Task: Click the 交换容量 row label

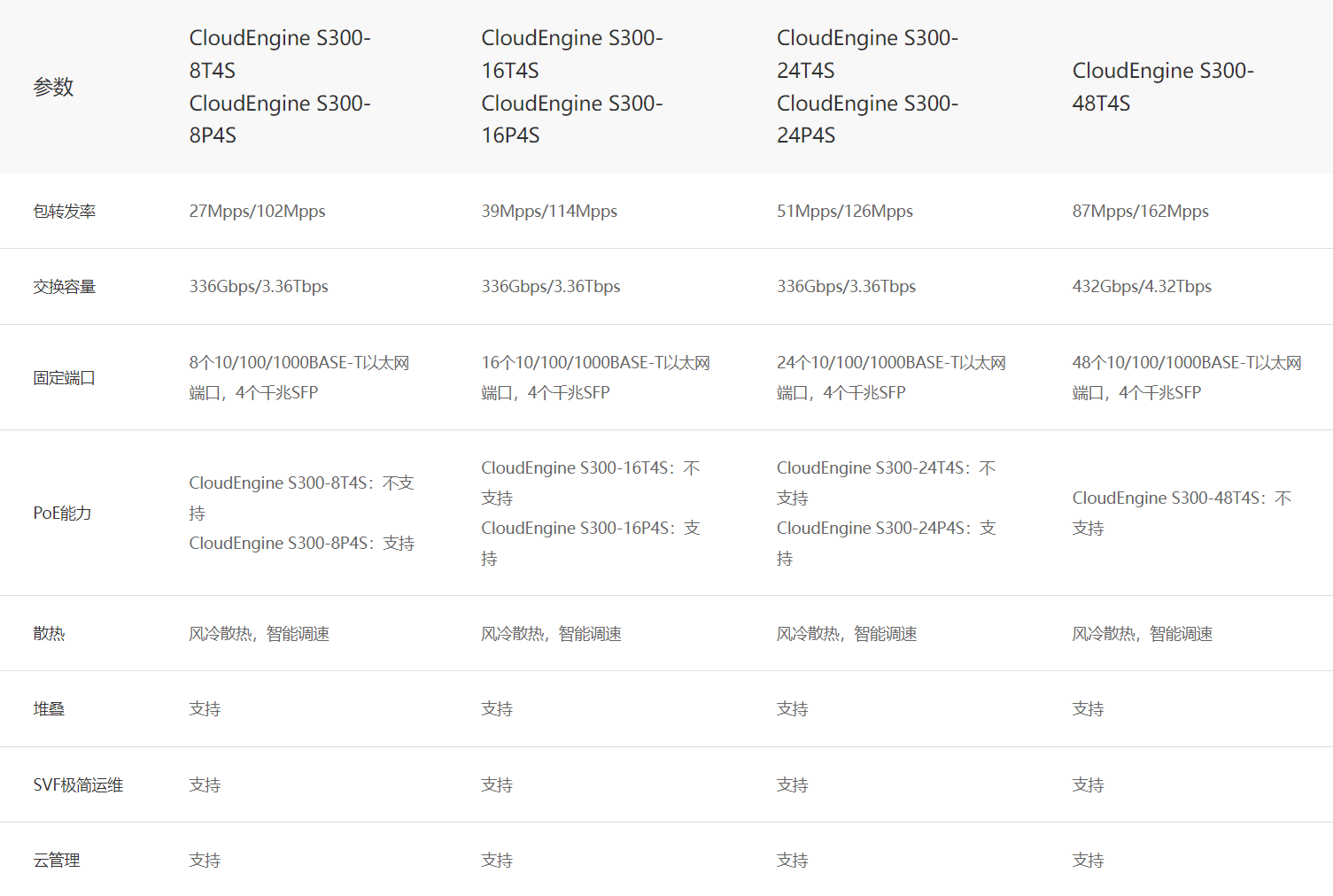Action: [x=64, y=287]
